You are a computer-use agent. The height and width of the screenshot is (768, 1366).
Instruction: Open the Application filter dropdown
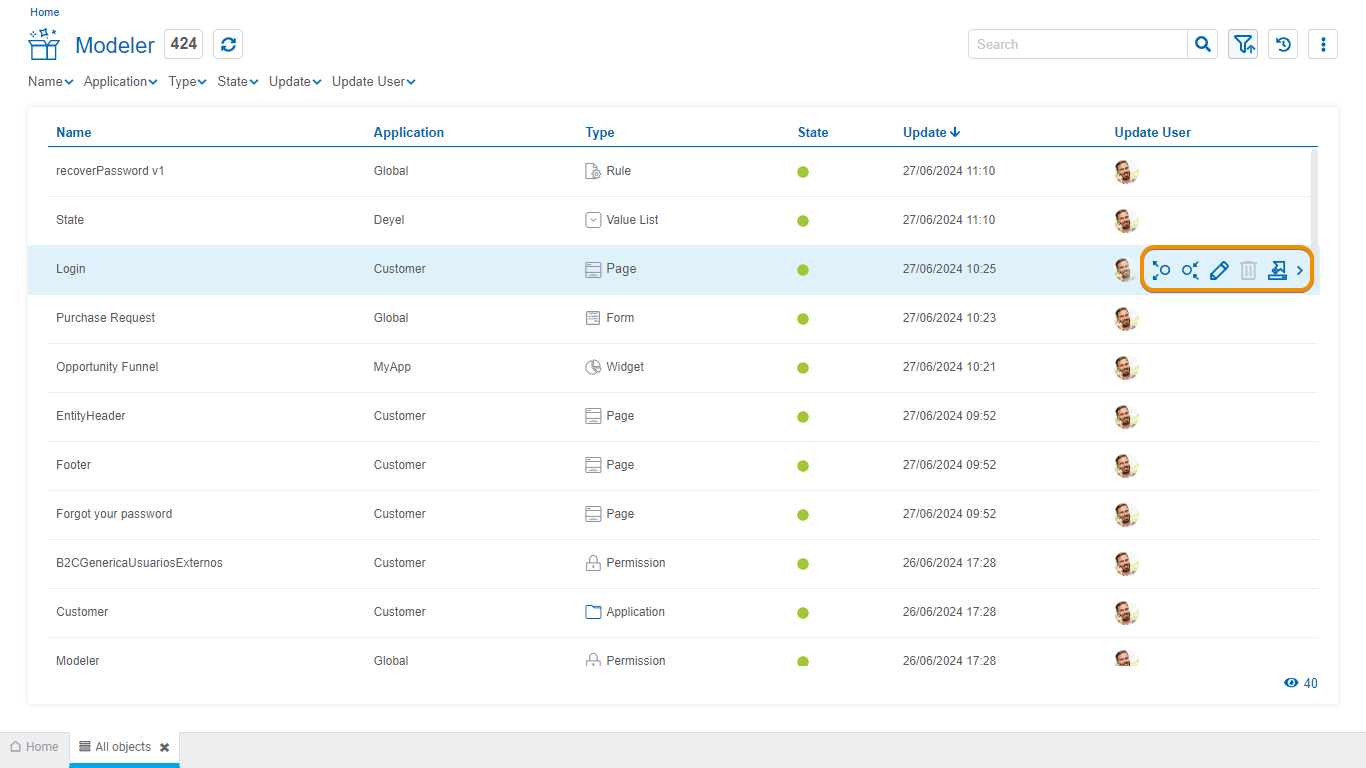pos(120,82)
